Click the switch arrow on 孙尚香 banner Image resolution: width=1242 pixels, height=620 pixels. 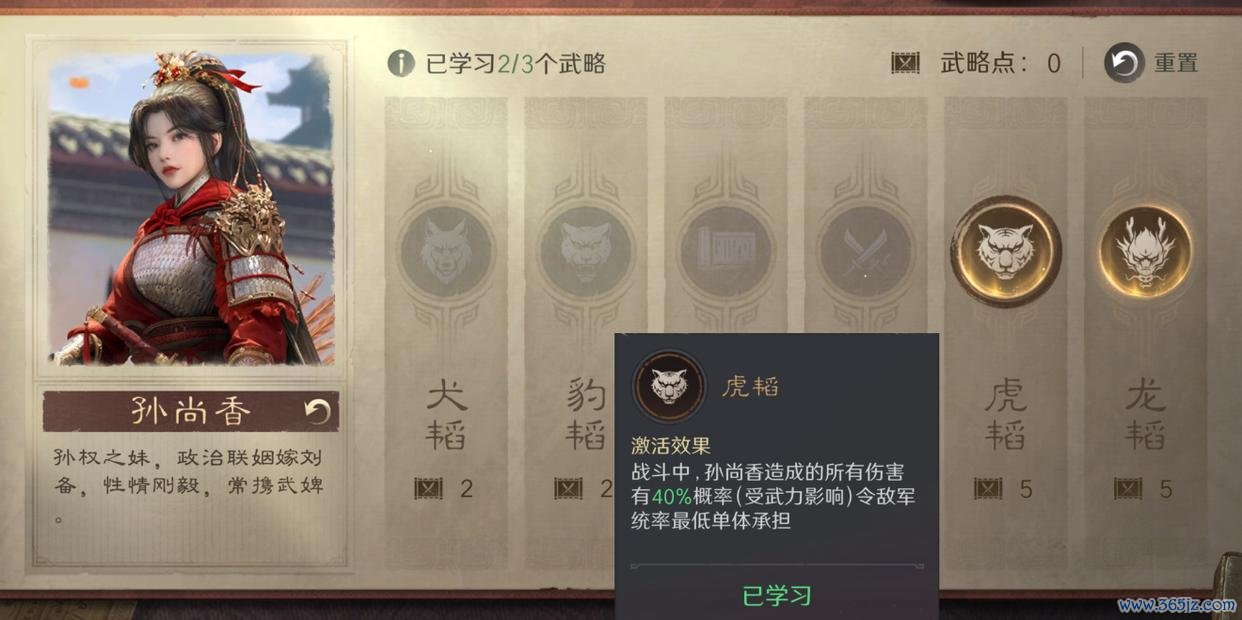317,411
